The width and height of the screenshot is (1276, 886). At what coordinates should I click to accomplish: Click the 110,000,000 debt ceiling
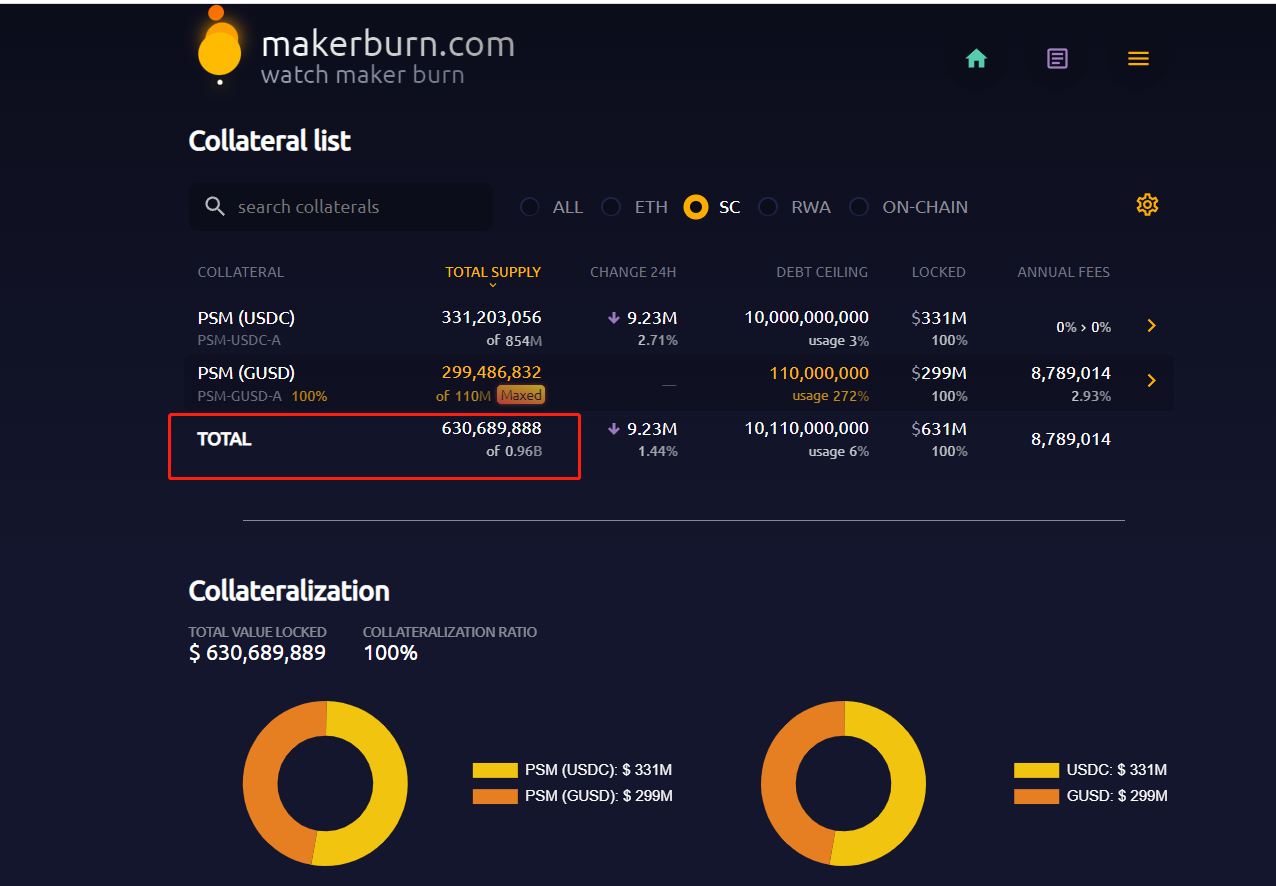click(x=819, y=373)
